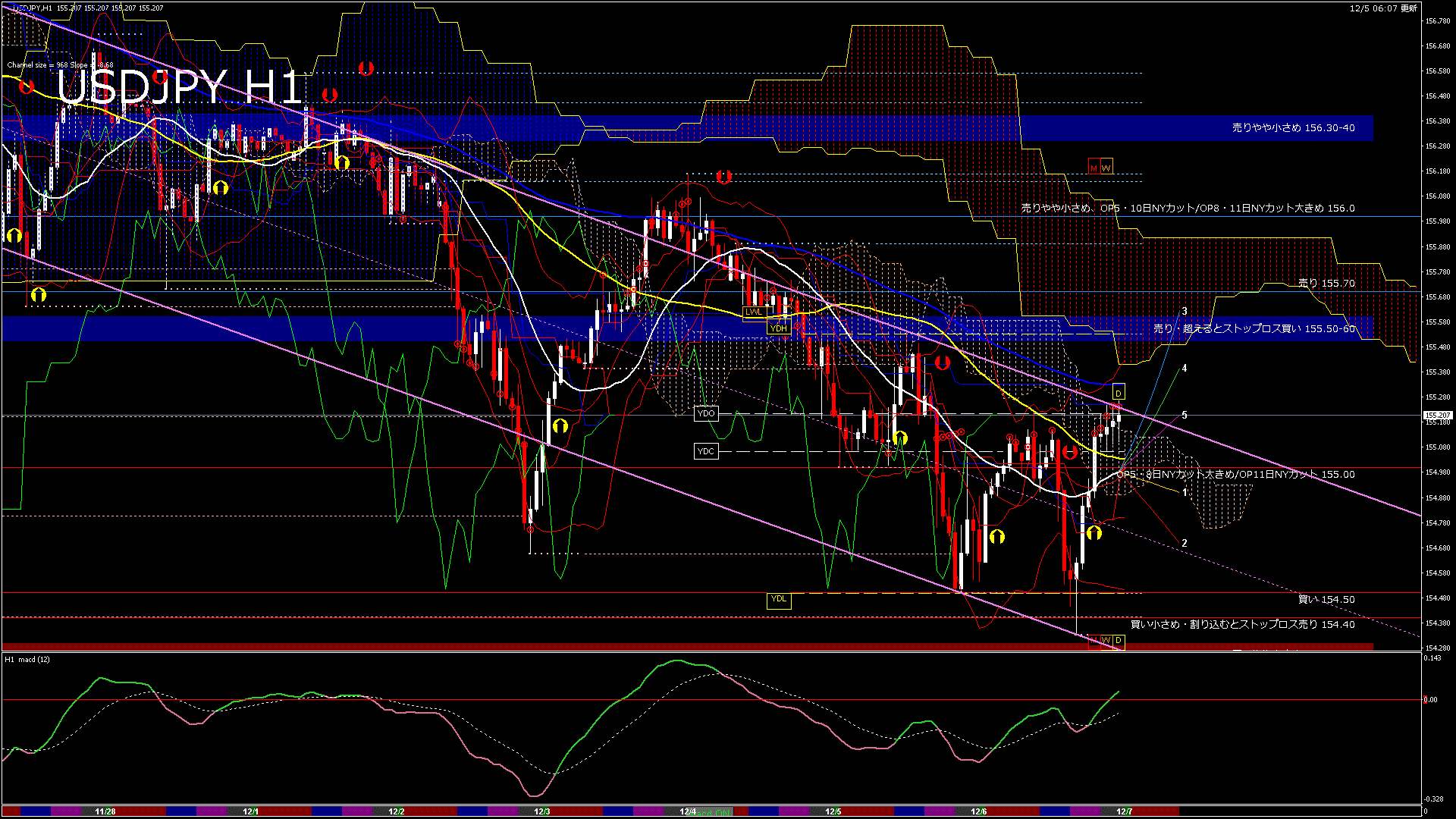
Task: Click the 11/28 date on the time axis
Action: coord(105,811)
